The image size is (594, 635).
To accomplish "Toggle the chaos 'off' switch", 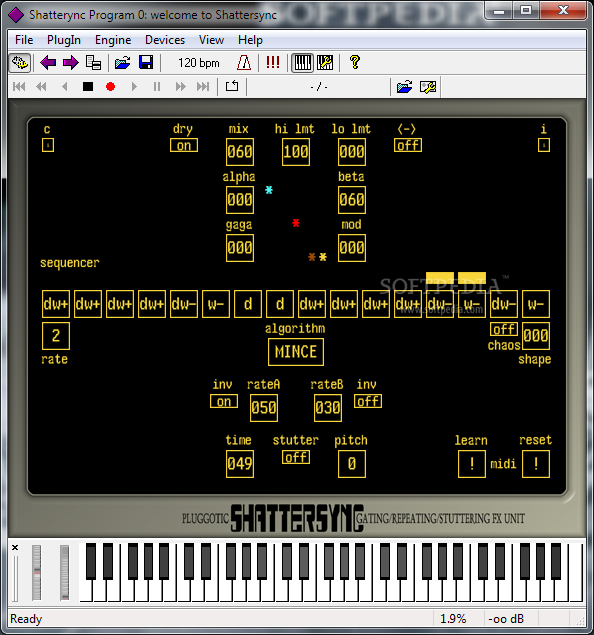I will tap(504, 329).
